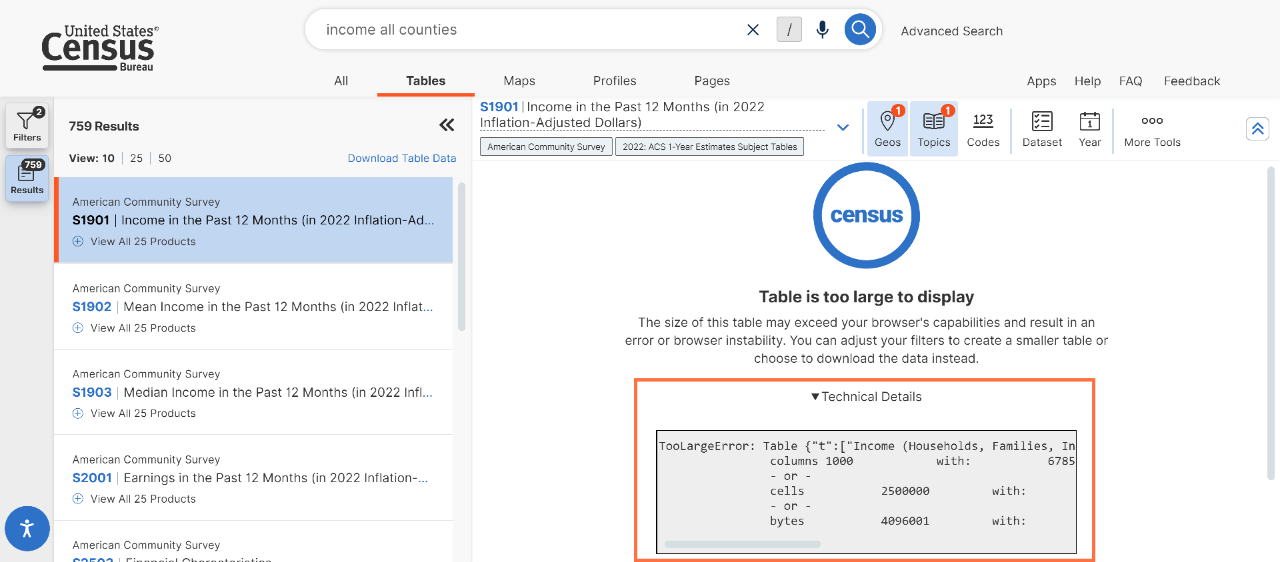Switch to the Maps tab
1280x562 pixels.
[x=520, y=81]
